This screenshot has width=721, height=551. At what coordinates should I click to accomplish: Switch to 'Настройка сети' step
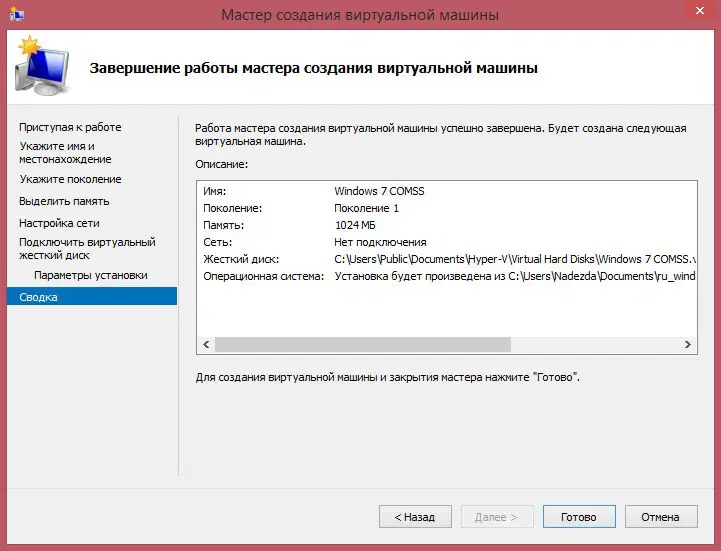point(59,223)
